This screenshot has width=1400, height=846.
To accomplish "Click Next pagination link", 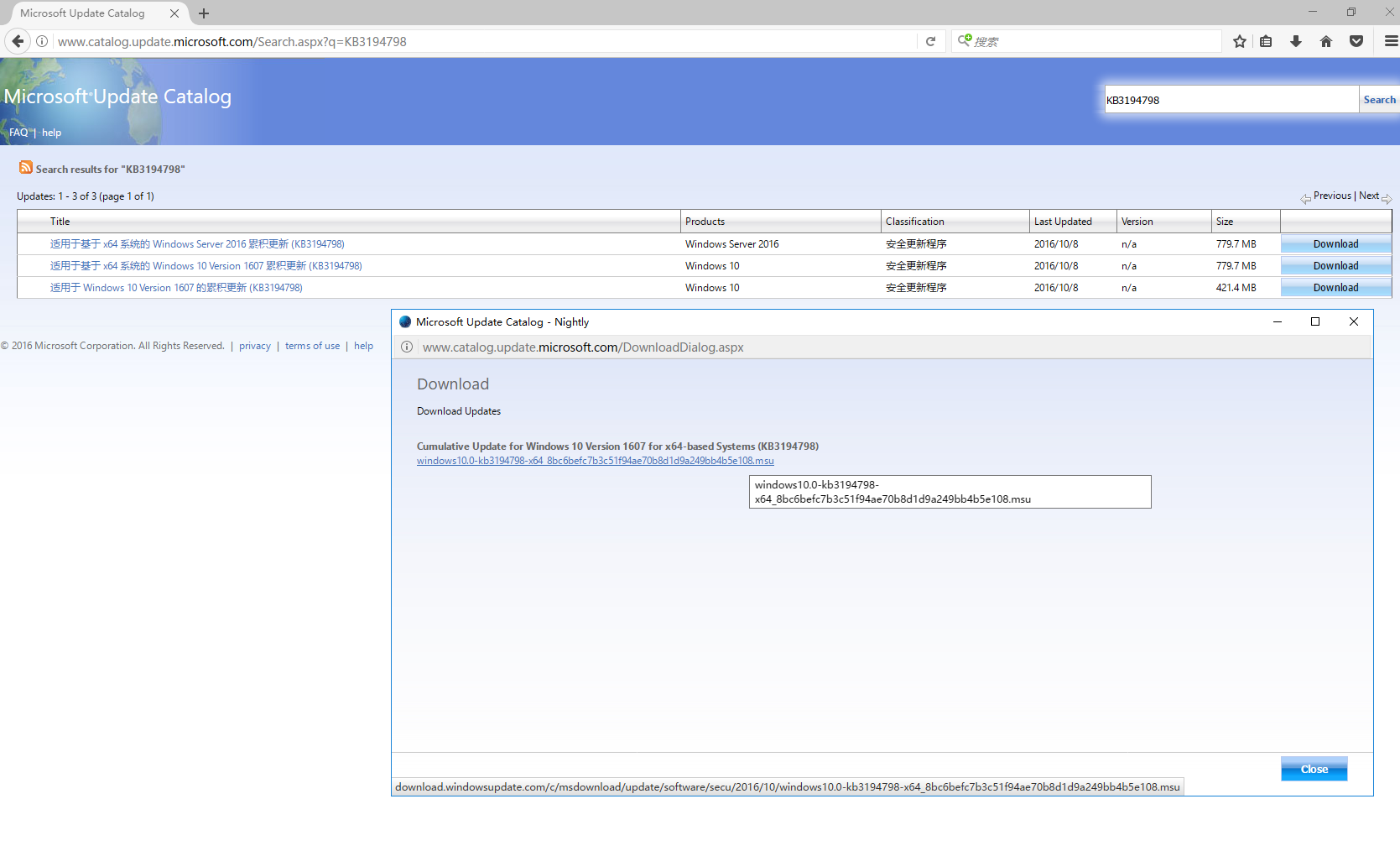I will (x=1369, y=196).
